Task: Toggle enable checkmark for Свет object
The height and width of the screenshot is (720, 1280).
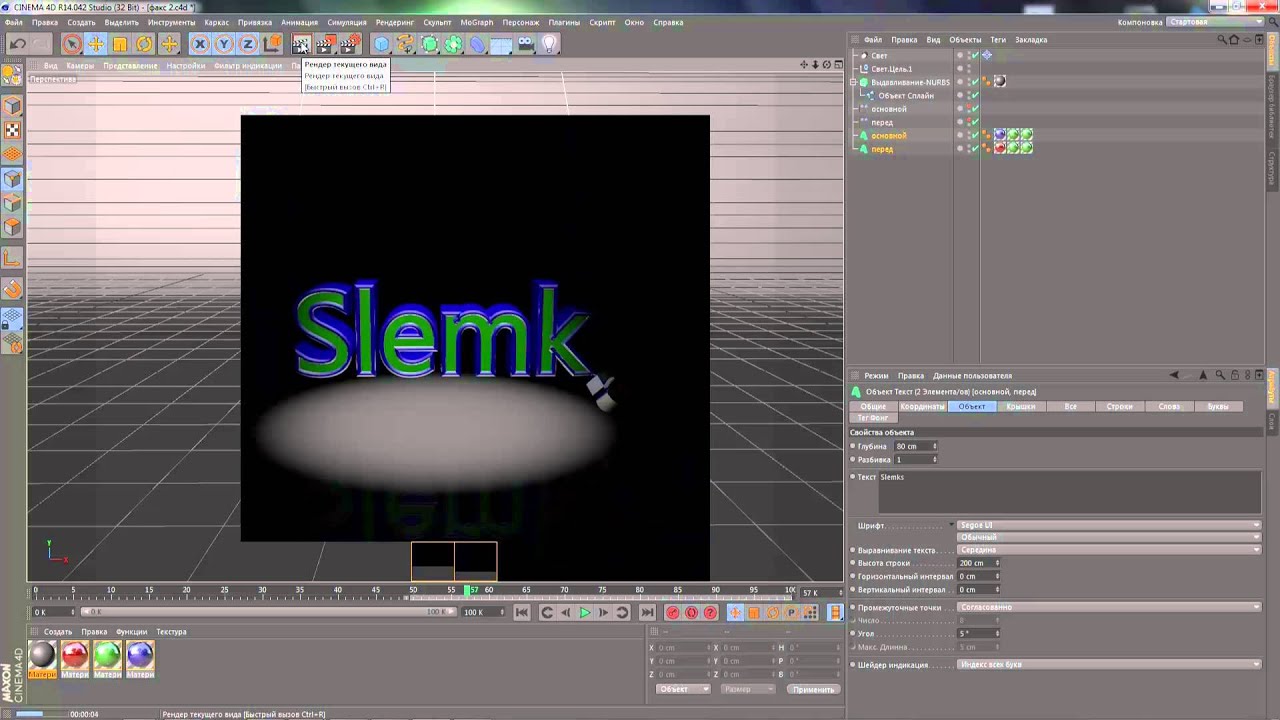Action: [x=974, y=56]
